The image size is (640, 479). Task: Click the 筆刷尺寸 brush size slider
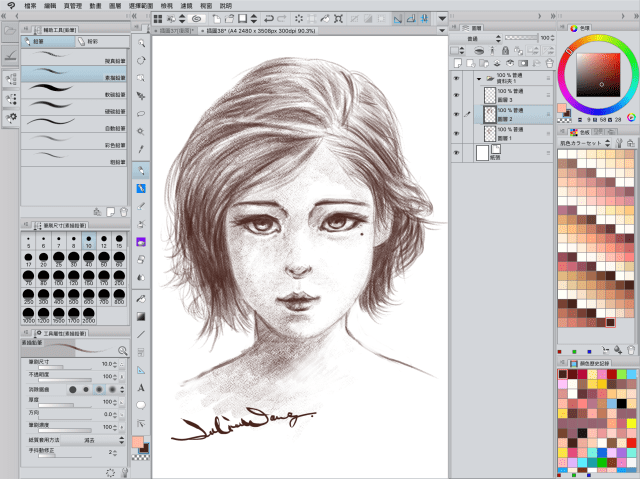(x=65, y=368)
